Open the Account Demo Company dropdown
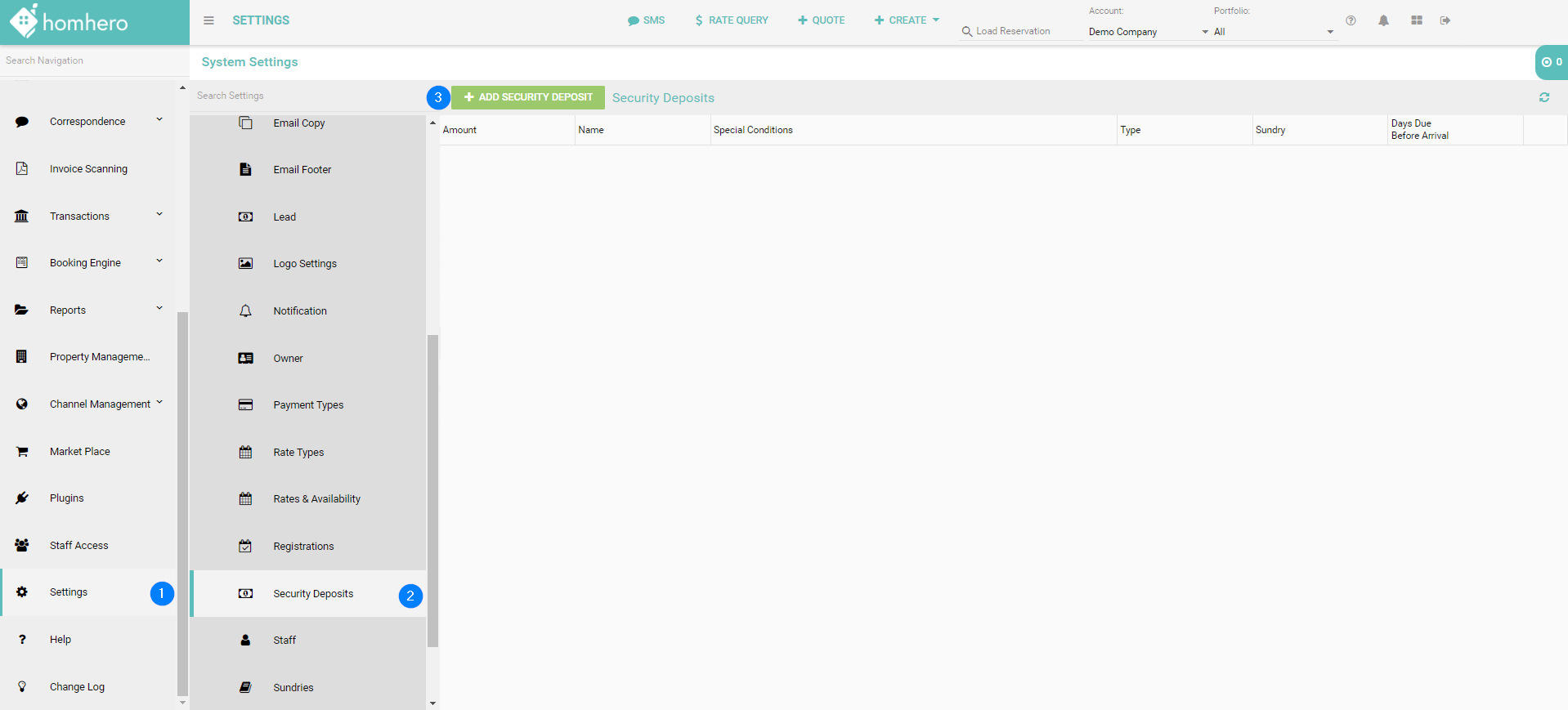The image size is (1568, 710). (x=1148, y=32)
